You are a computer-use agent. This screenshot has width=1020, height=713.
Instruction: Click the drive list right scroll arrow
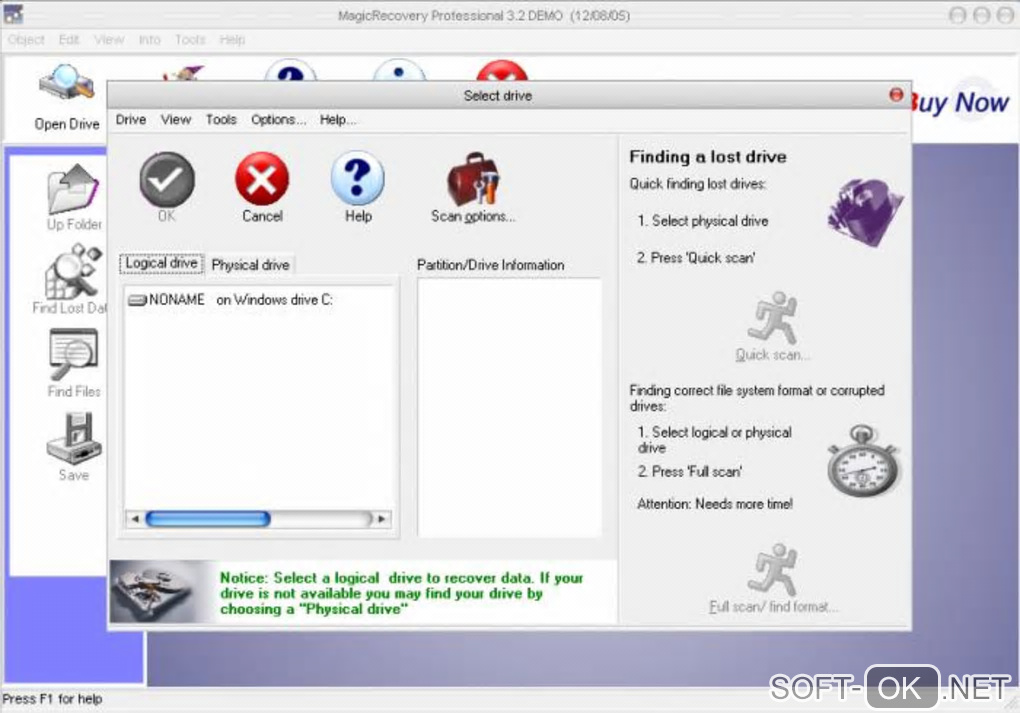point(382,518)
